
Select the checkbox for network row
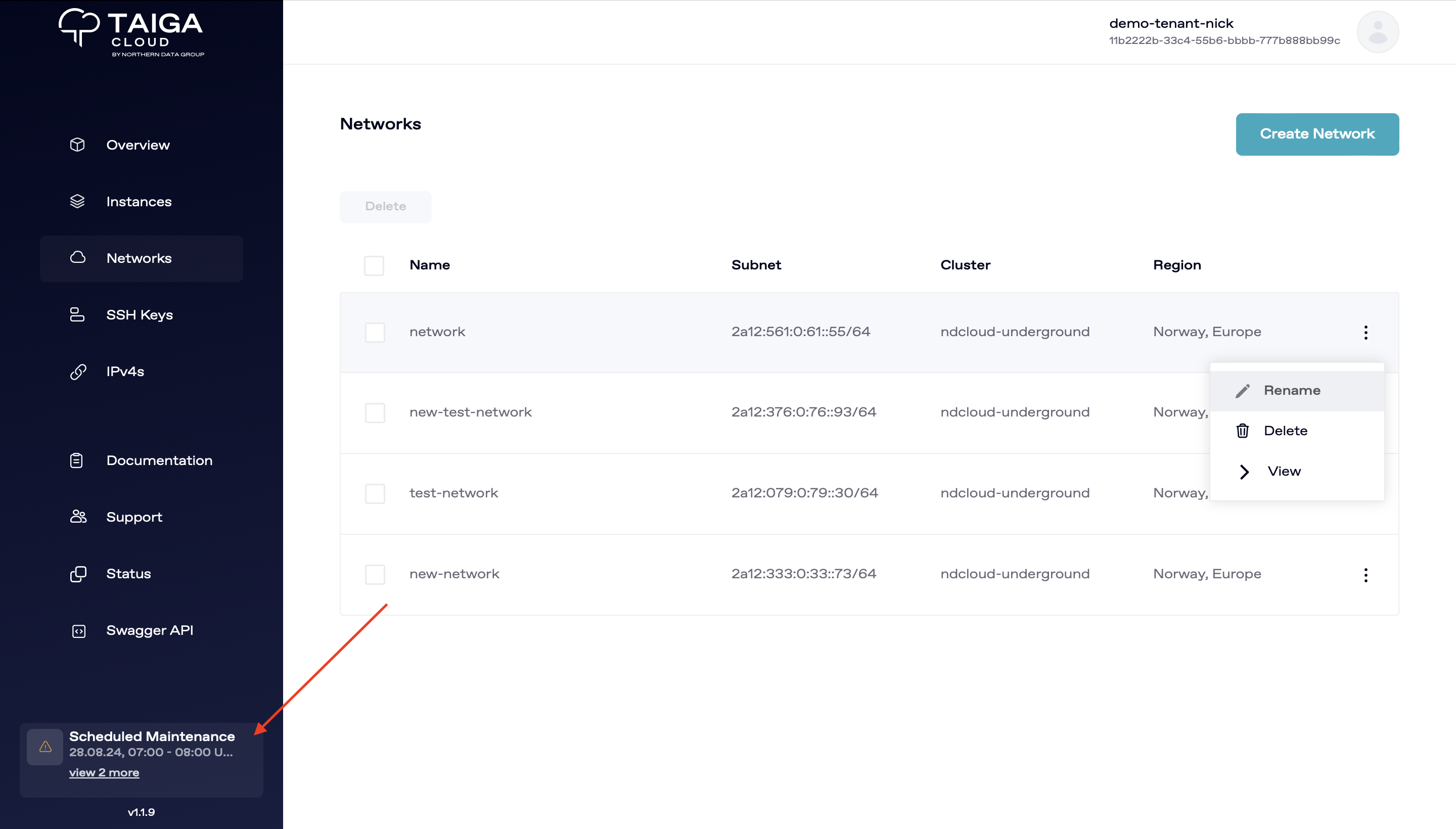pyautogui.click(x=375, y=331)
